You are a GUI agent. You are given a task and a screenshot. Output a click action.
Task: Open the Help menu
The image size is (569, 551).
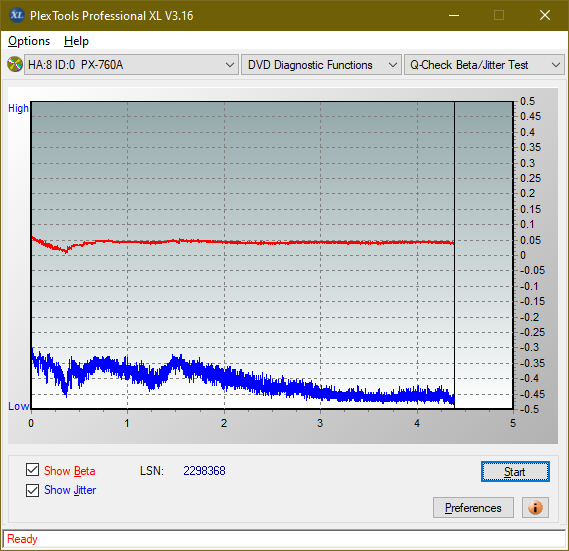pyautogui.click(x=76, y=41)
